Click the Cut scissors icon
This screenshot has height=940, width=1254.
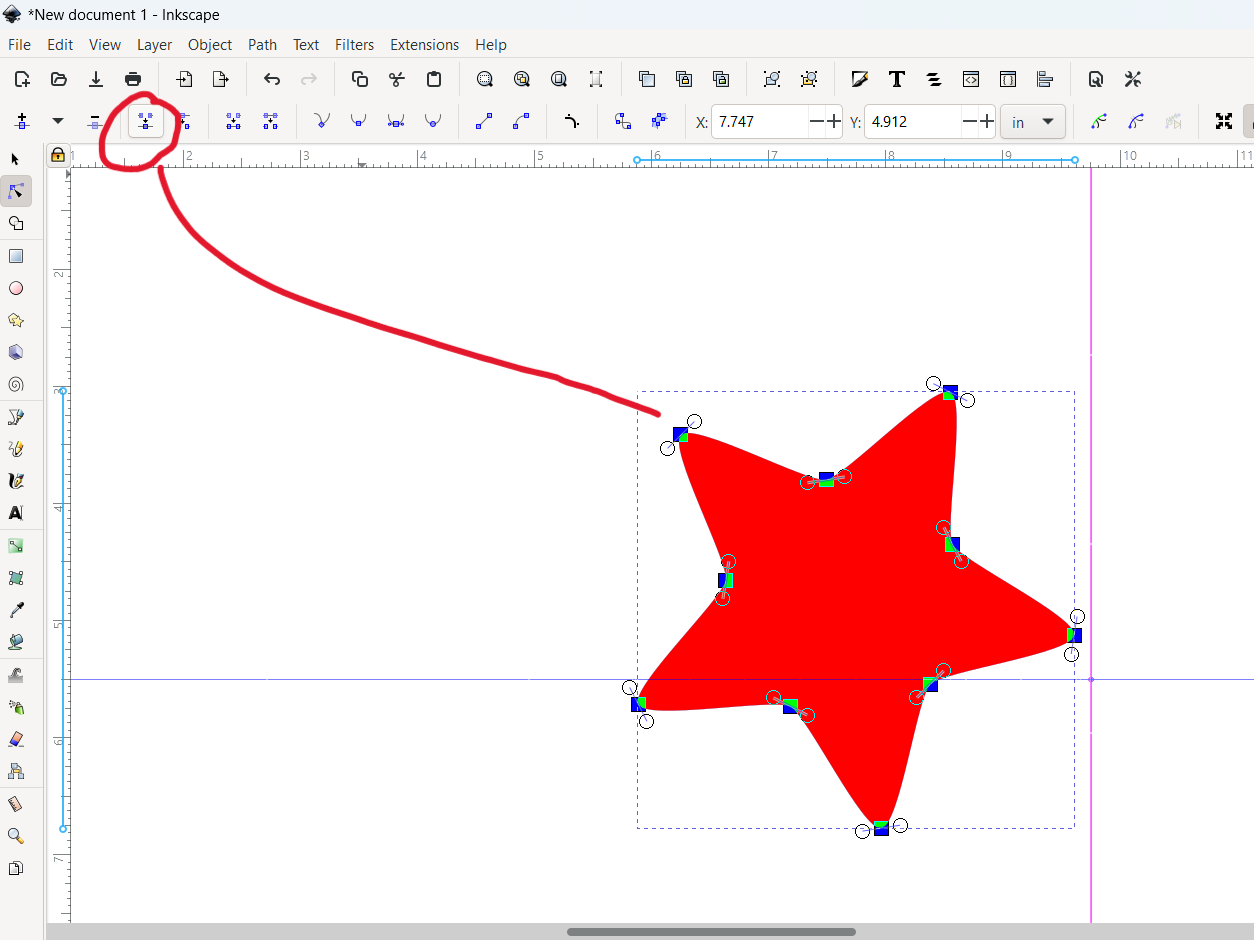click(397, 79)
